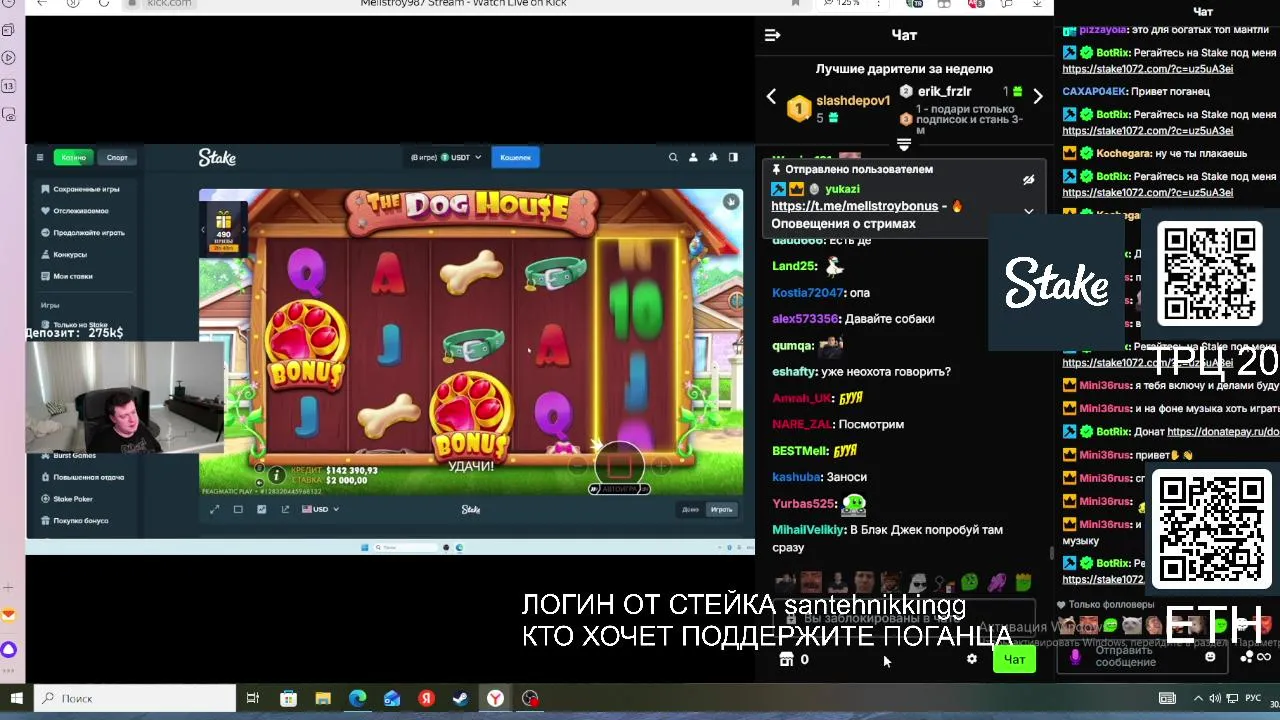The image size is (1280, 720).
Task: Open stake1072.com link in top BotRix message
Action: [1147, 69]
